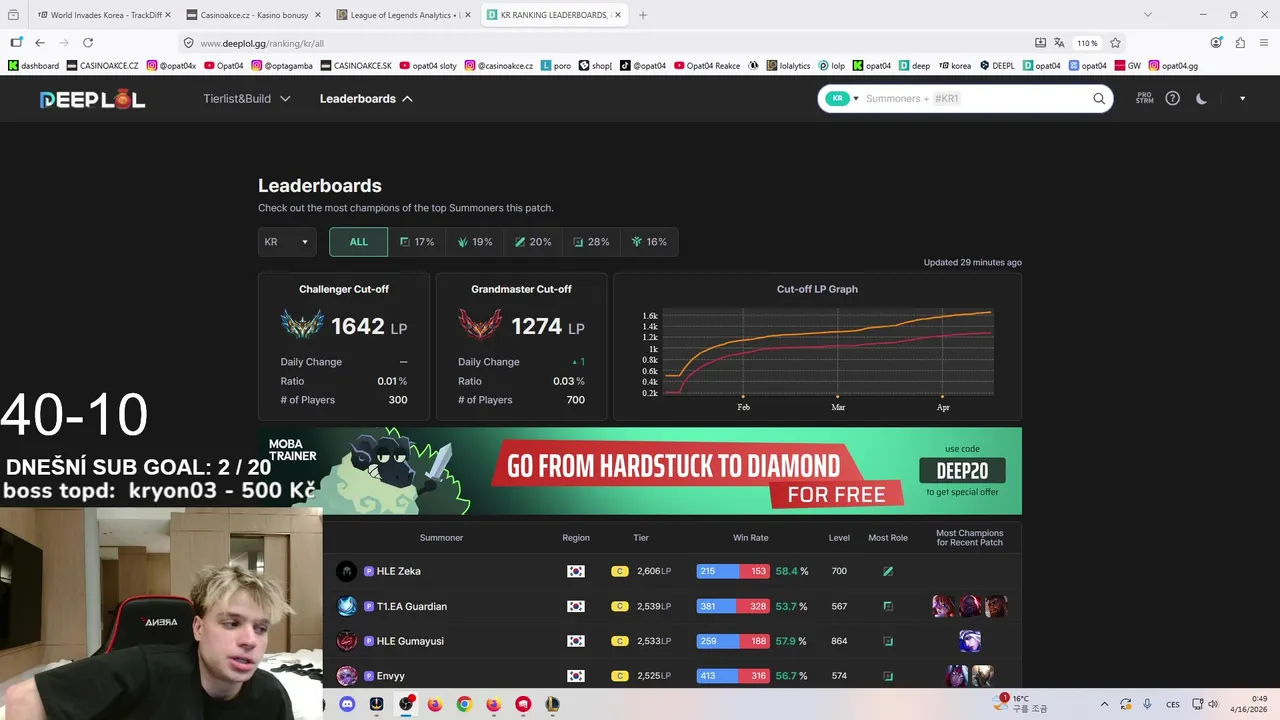
Task: Switch to the World Invades Korea tab
Action: [x=104, y=15]
